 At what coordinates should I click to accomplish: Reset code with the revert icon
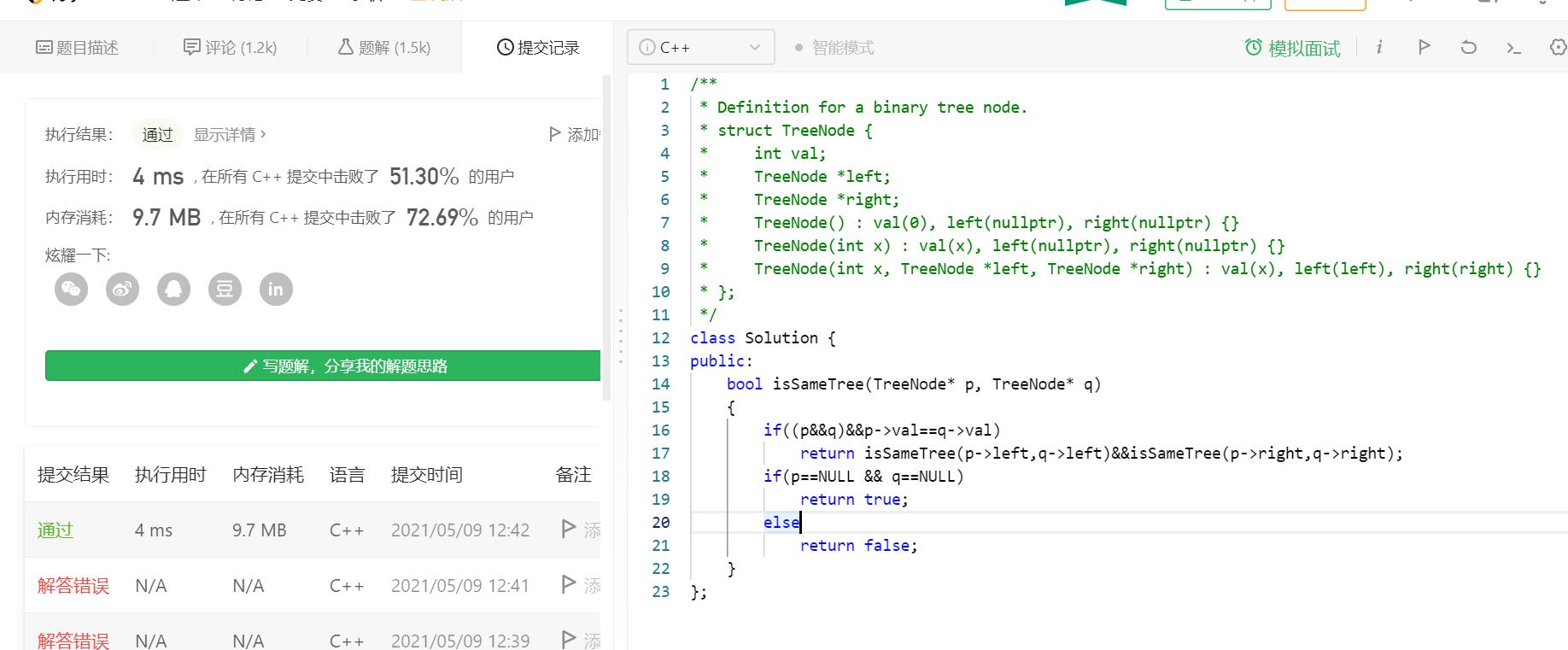coord(1468,47)
